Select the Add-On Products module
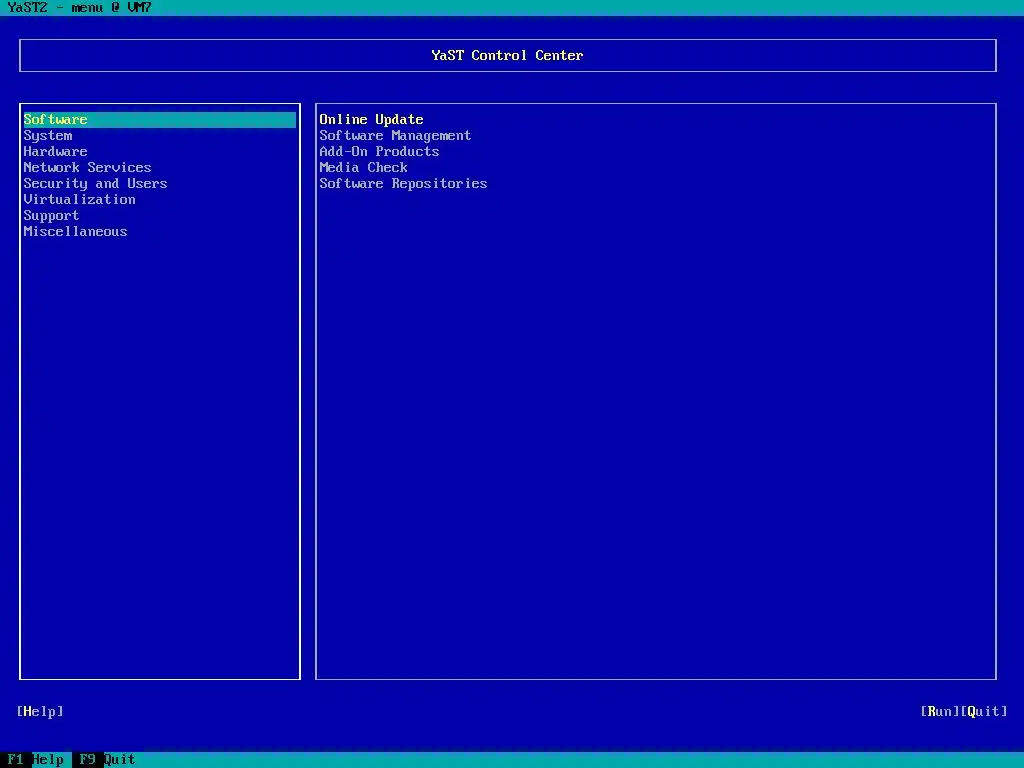 379,152
